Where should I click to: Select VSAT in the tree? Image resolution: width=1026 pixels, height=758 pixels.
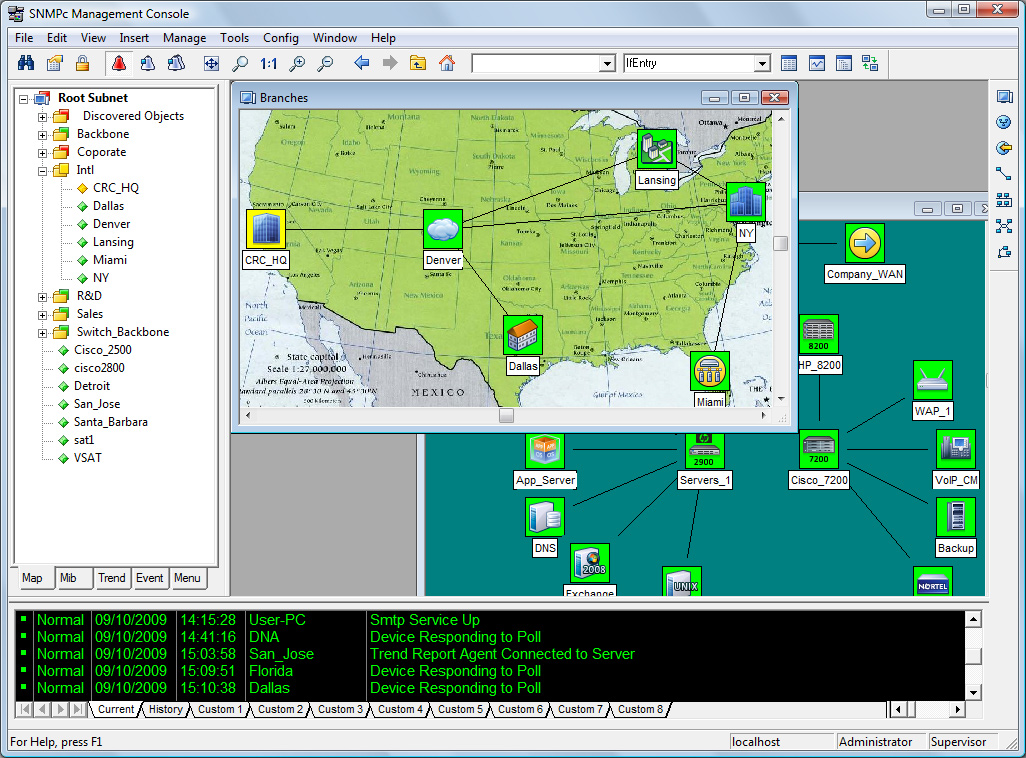(x=88, y=458)
